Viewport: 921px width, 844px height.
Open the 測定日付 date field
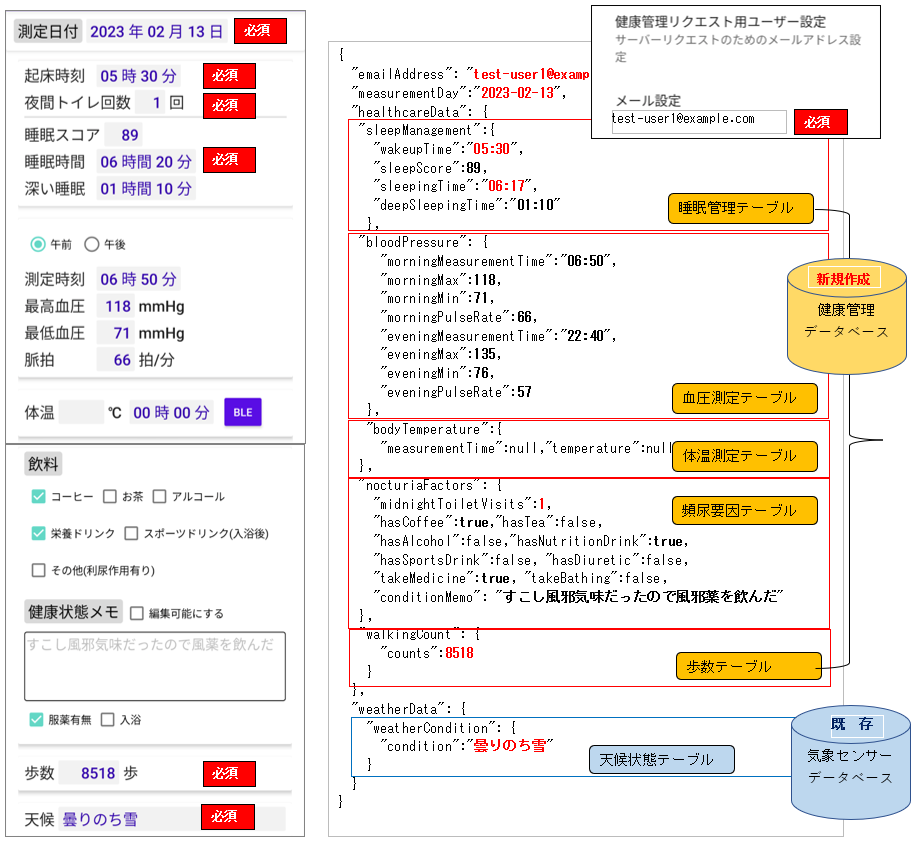(156, 32)
